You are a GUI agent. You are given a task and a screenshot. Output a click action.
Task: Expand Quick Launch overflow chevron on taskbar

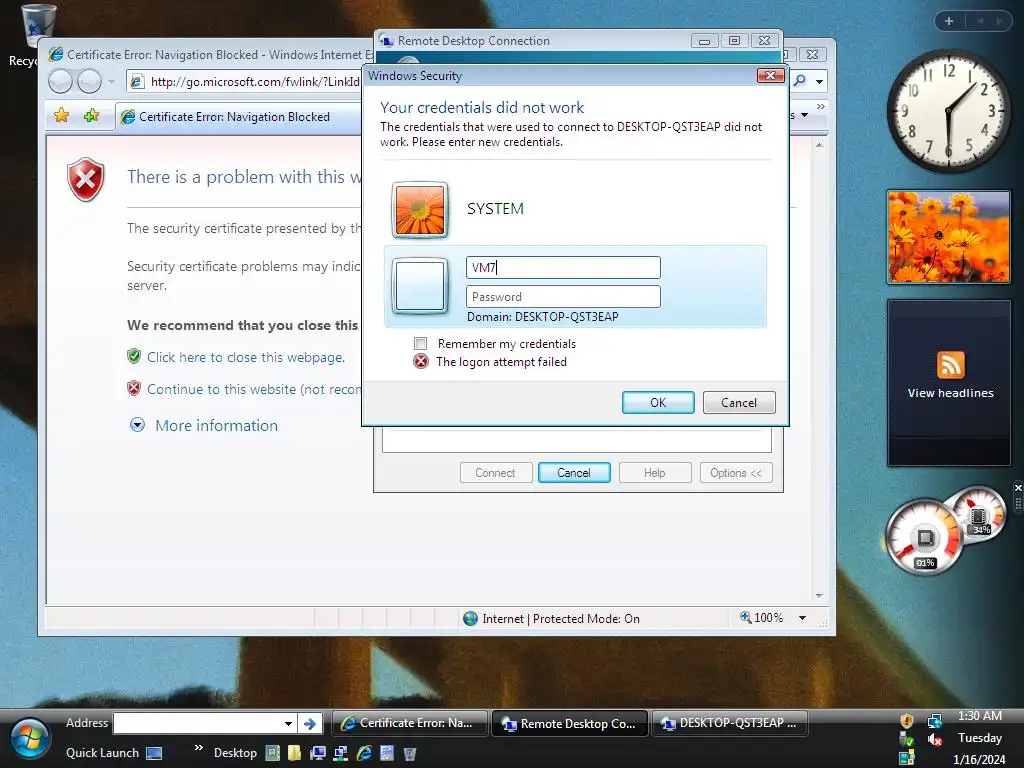tap(199, 747)
